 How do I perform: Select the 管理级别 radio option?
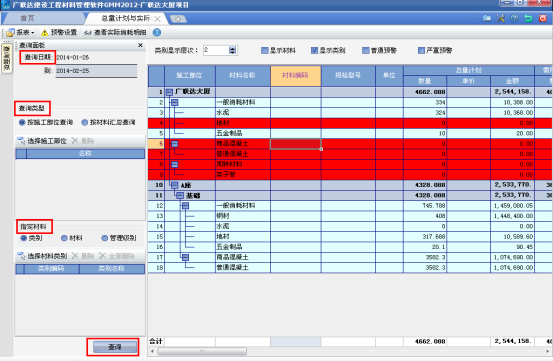[104, 238]
